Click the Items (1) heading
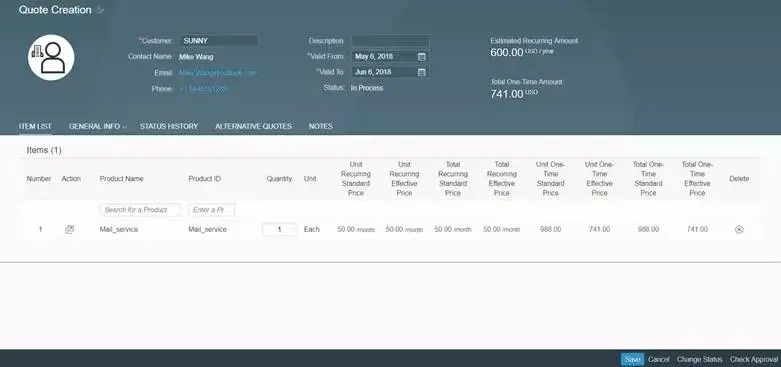The width and height of the screenshot is (781, 367). (x=44, y=150)
